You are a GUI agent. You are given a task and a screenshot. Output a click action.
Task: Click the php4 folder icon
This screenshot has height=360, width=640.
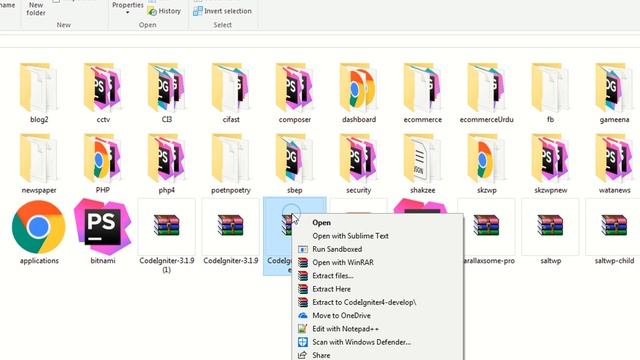167,158
